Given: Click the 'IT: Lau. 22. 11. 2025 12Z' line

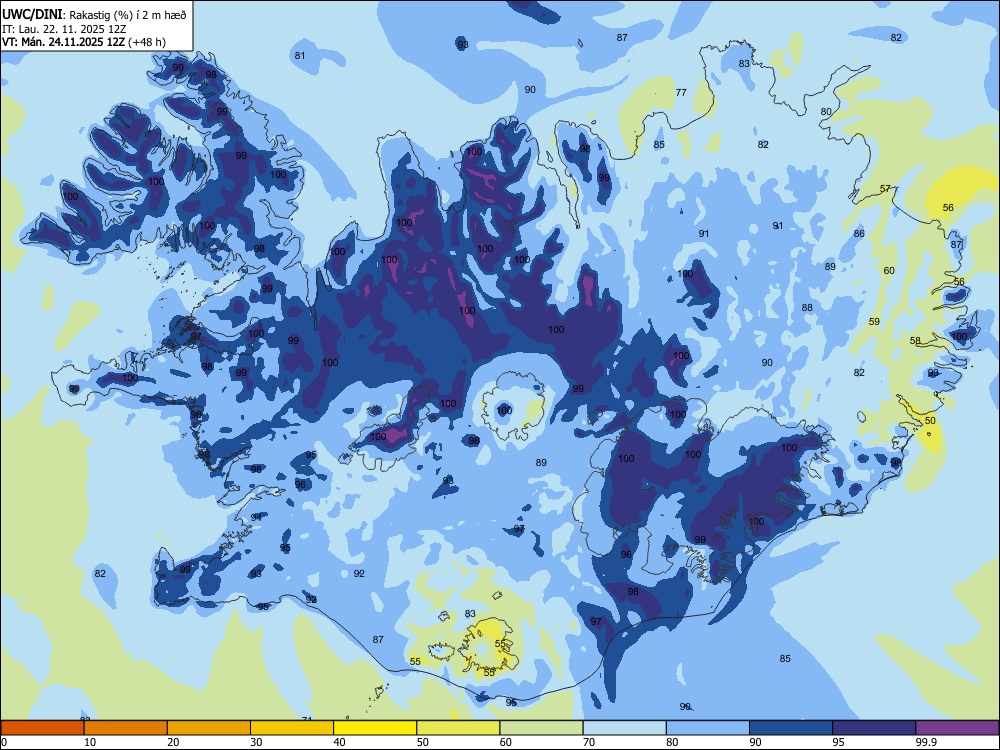Looking at the screenshot, I should 64,29.
